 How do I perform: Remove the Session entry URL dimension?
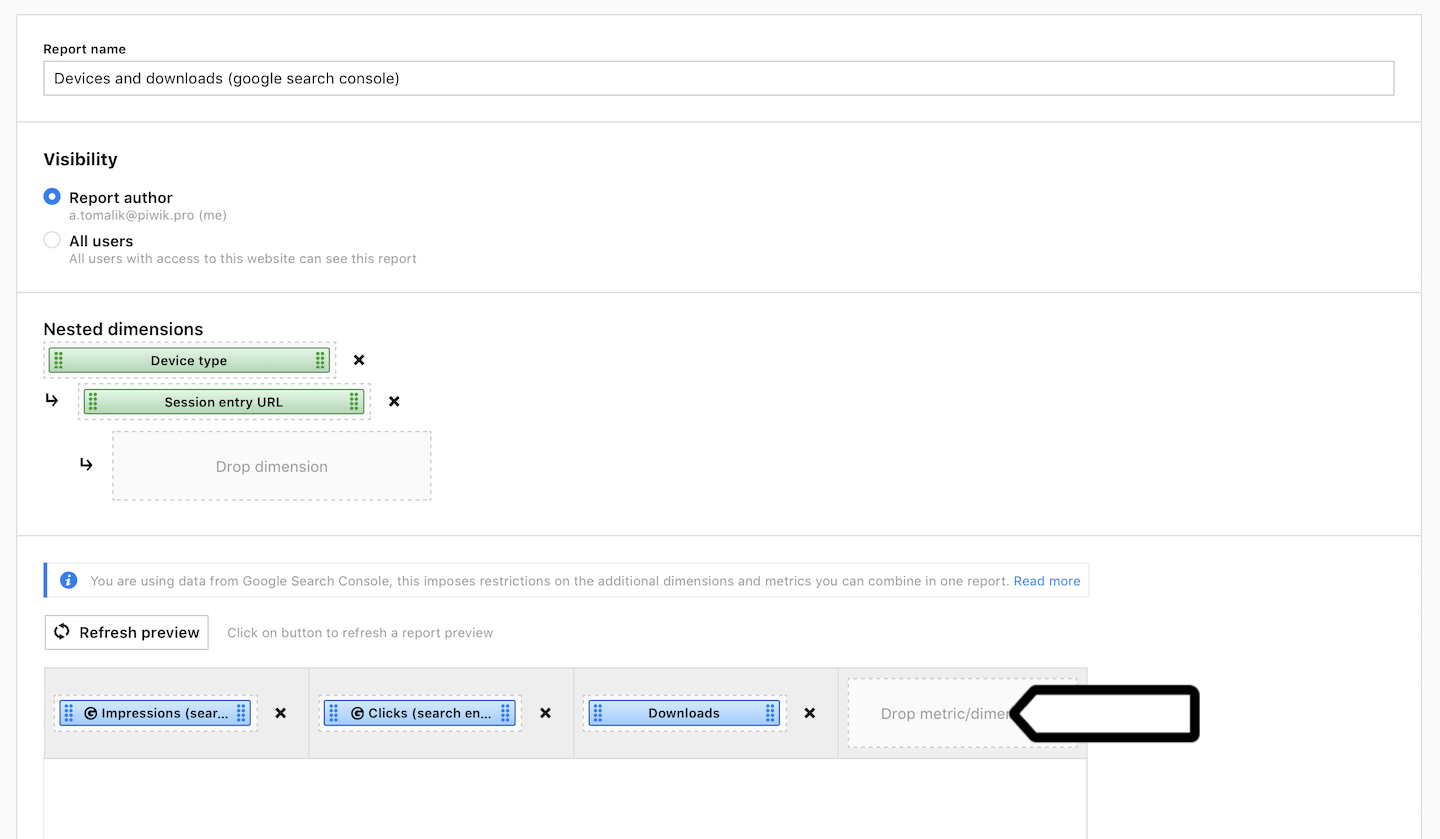coord(394,401)
